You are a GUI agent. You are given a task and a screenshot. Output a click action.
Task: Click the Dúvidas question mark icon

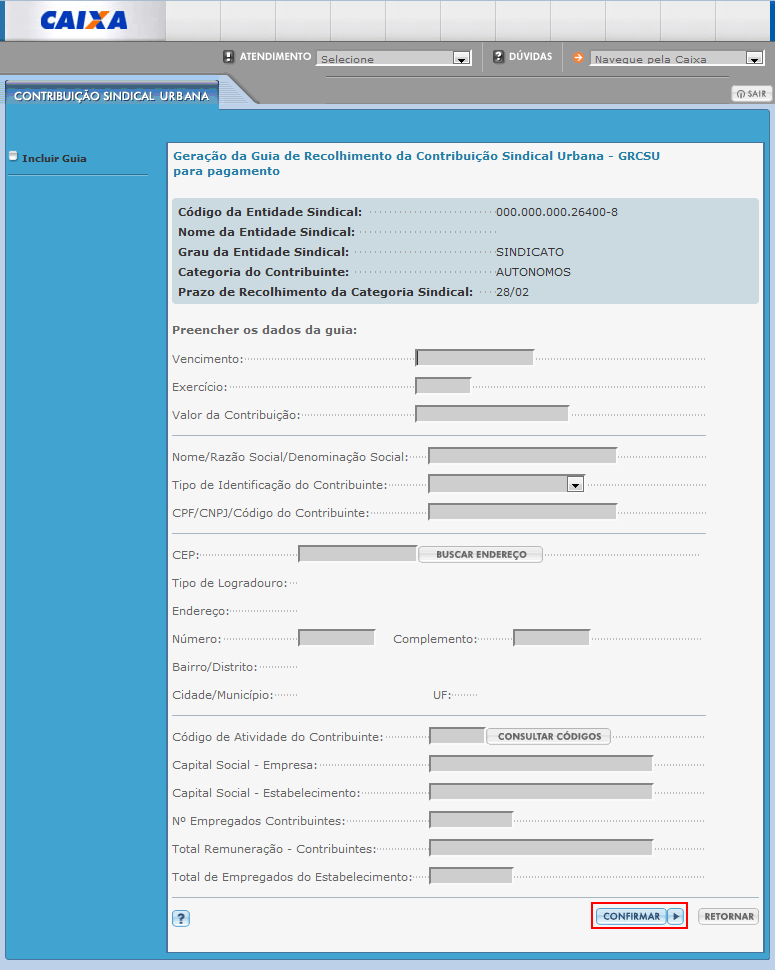498,57
